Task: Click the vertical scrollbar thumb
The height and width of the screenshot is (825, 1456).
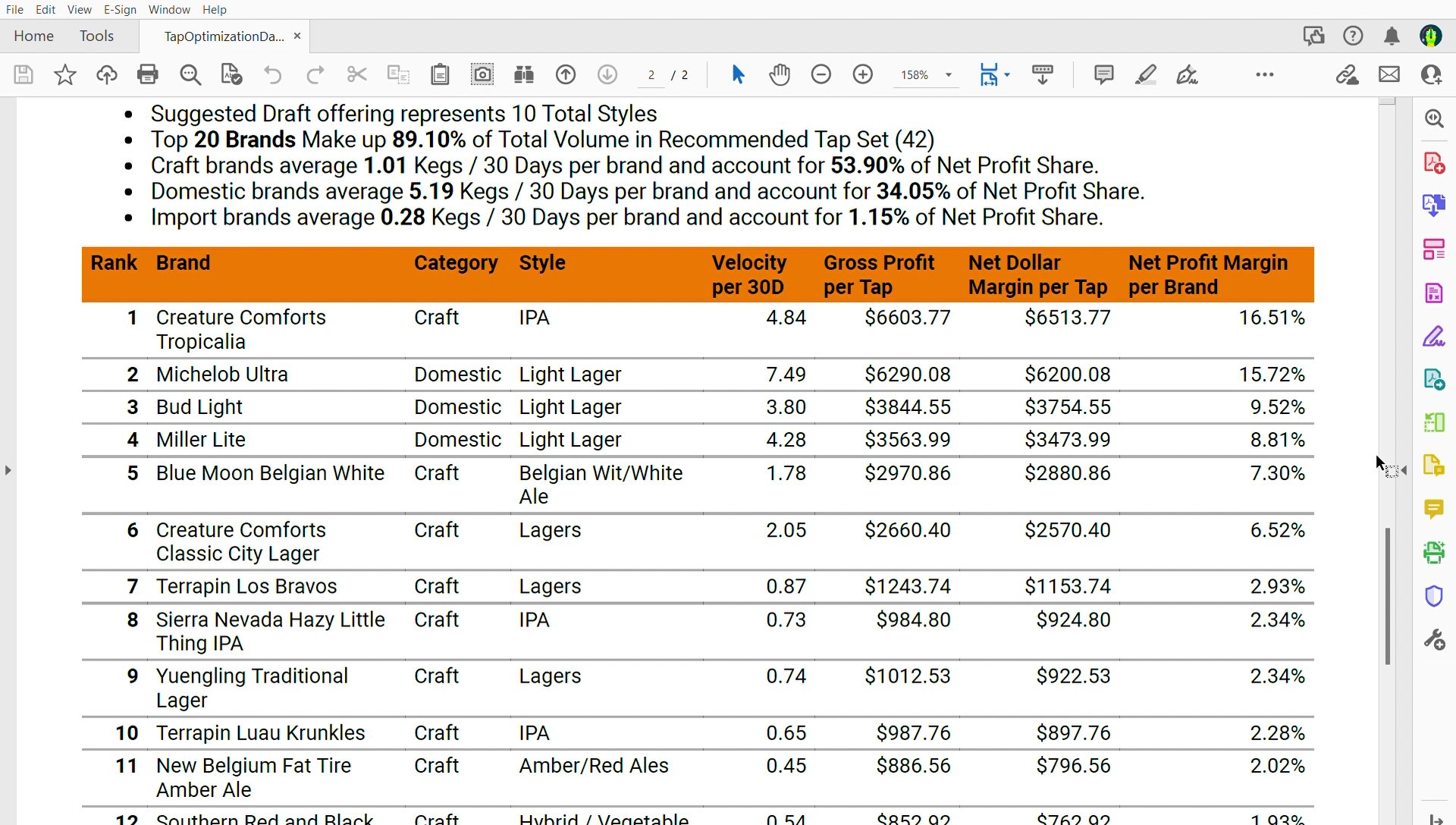Action: pos(1387,596)
